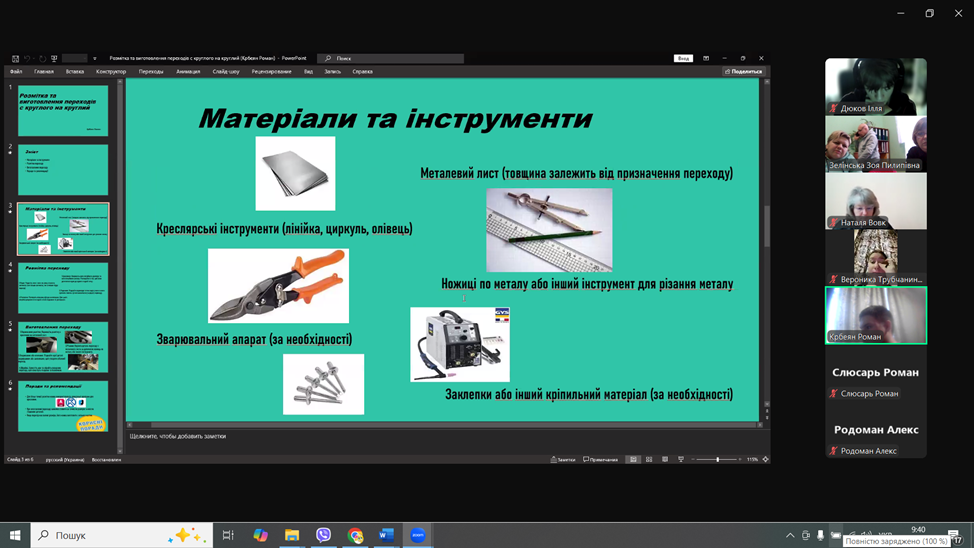Image resolution: width=974 pixels, height=548 pixels.
Task: Switch to the Анимация ribbon tab
Action: click(188, 72)
